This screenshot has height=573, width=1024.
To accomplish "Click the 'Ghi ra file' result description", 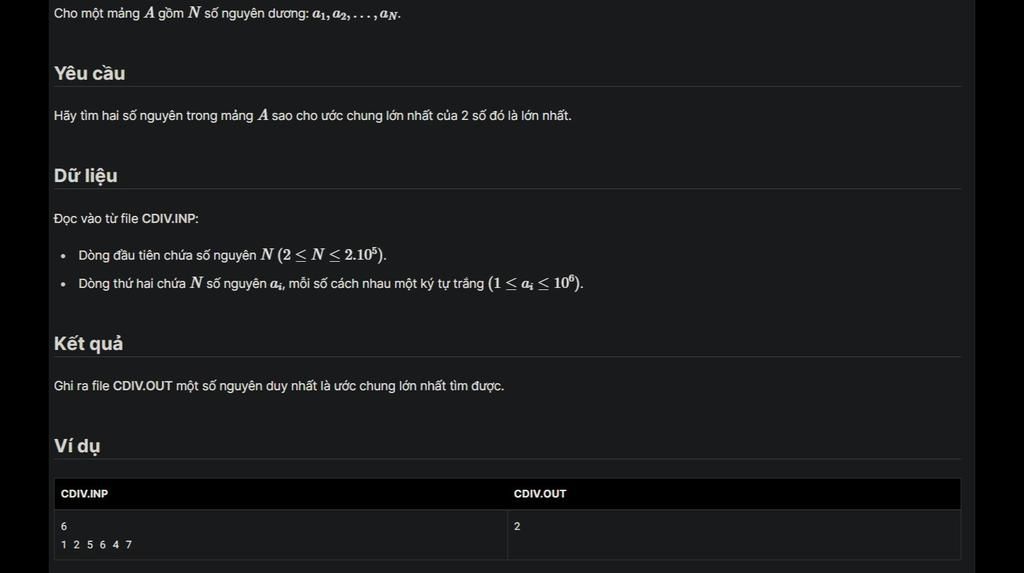I will coord(279,386).
